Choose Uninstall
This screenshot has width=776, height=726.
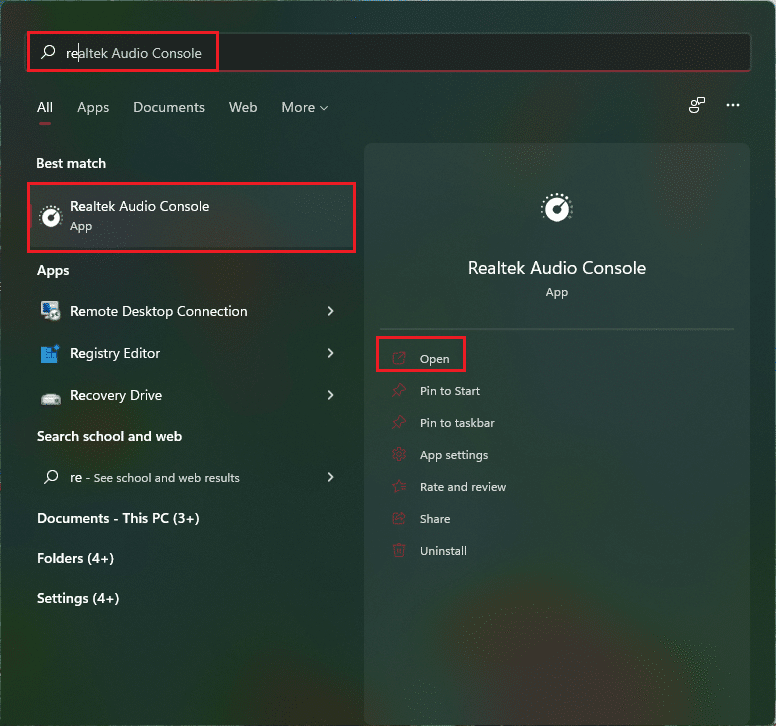[x=443, y=551]
